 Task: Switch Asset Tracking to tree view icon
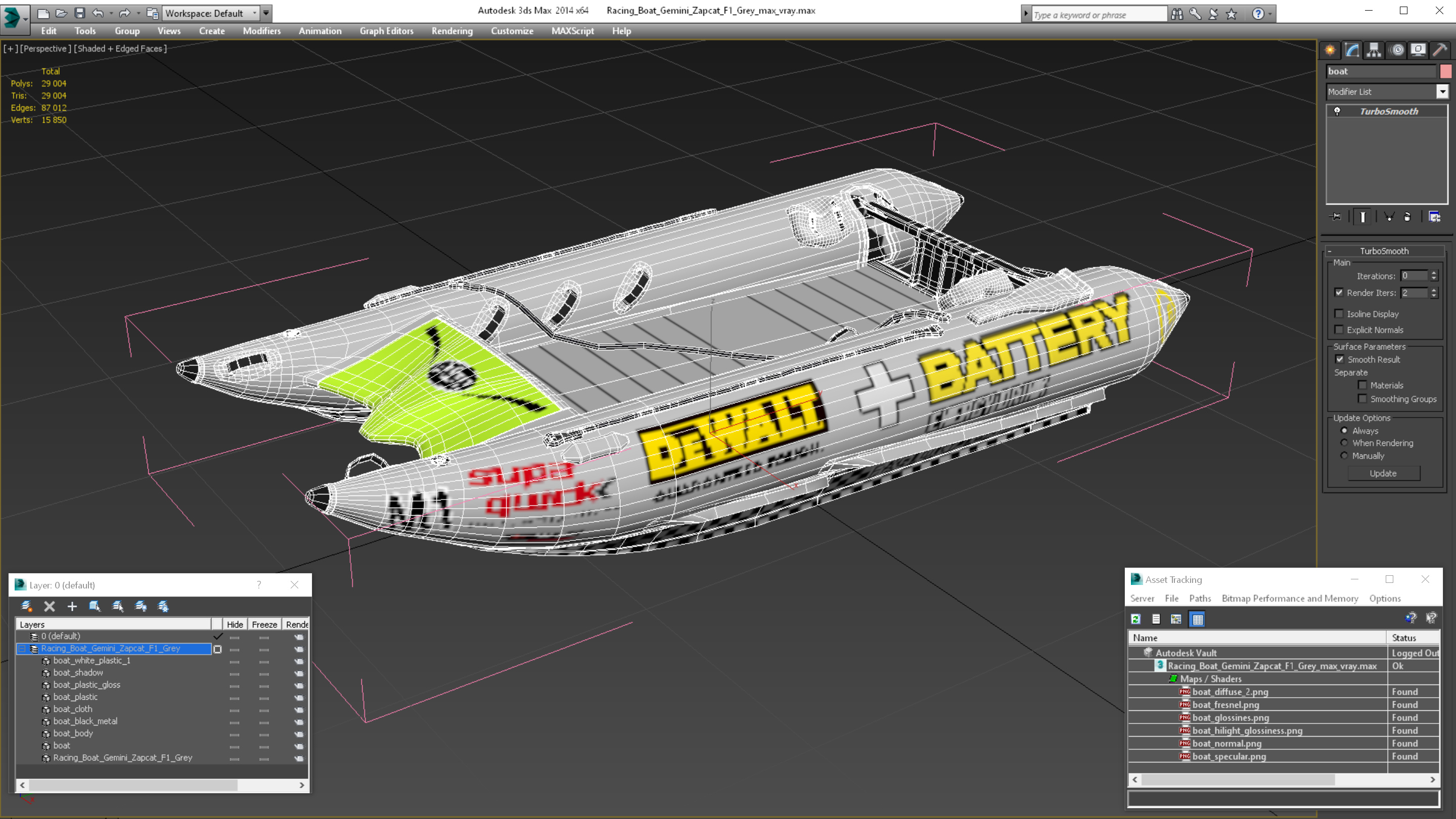1176,619
